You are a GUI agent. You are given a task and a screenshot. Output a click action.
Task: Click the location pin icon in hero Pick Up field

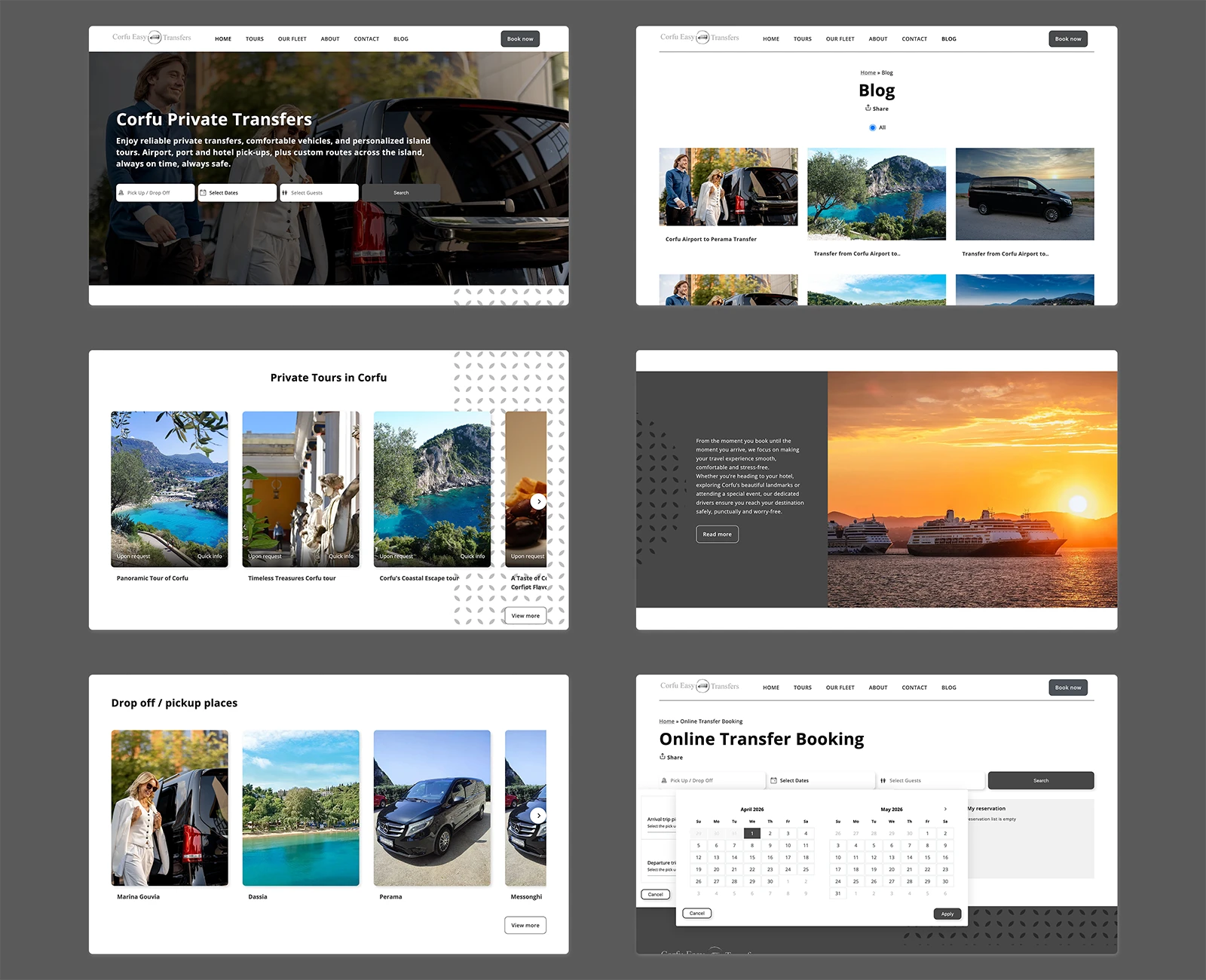coord(121,192)
